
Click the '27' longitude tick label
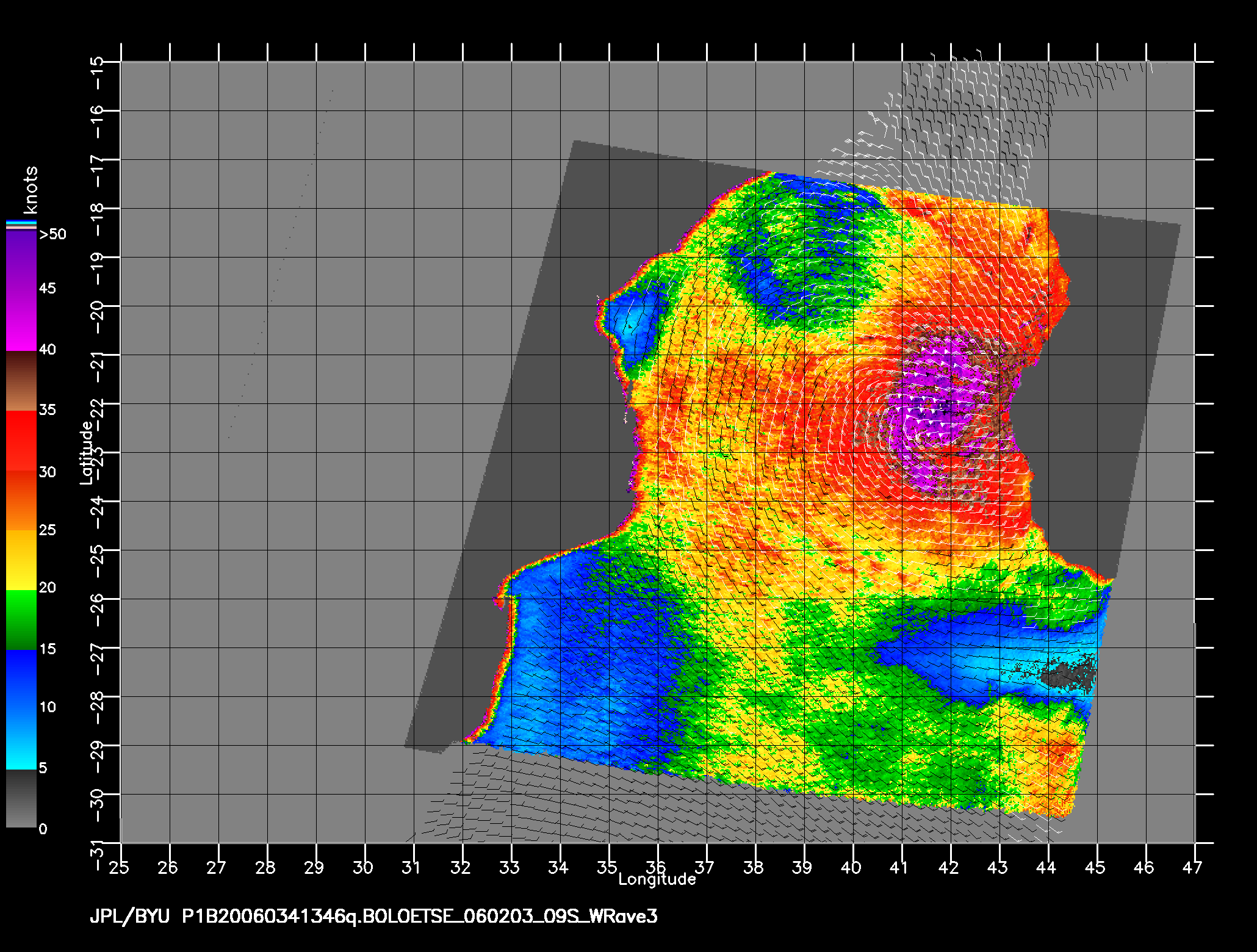(217, 867)
